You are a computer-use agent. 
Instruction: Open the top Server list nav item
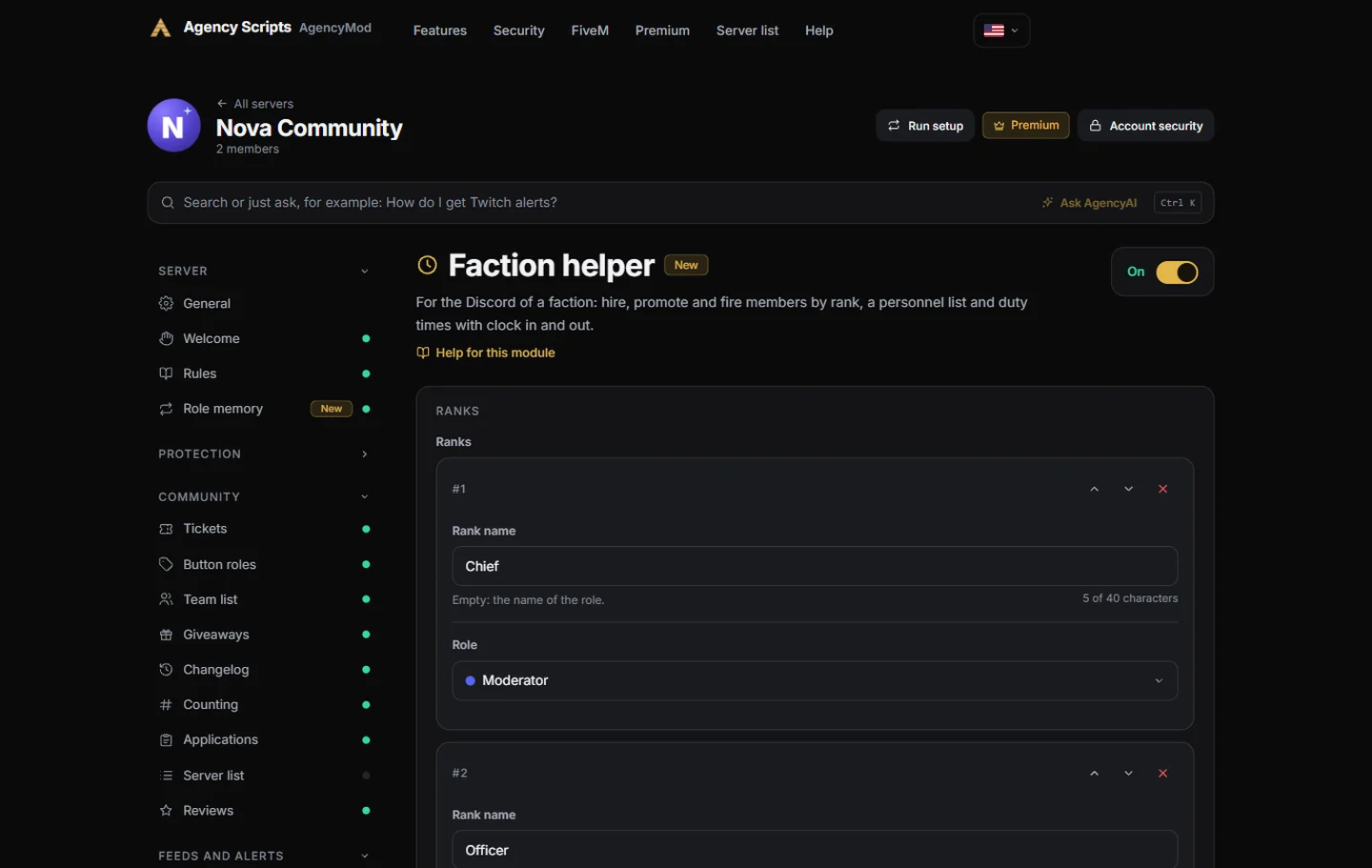pyautogui.click(x=747, y=30)
